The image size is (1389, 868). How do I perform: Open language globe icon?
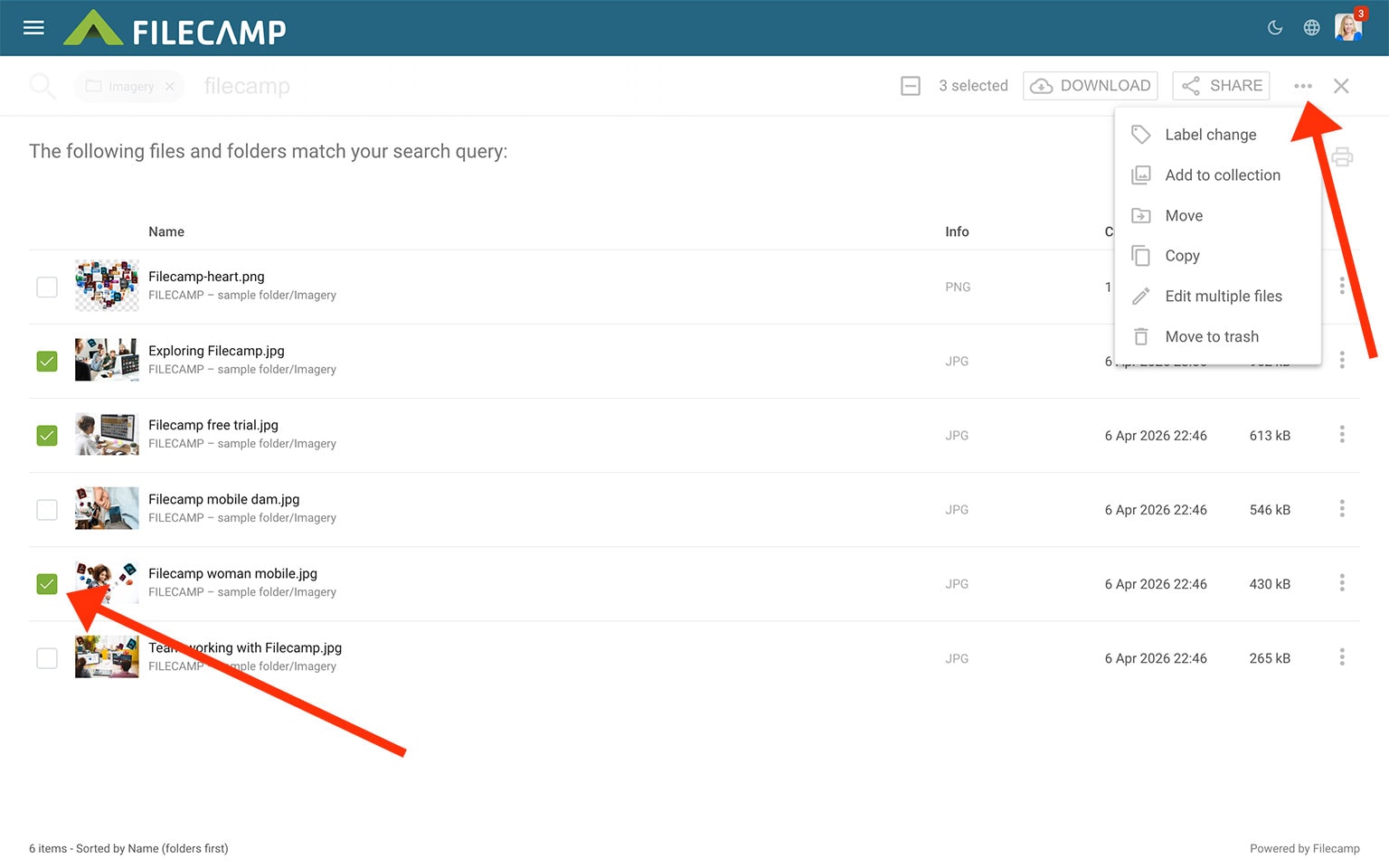tap(1311, 28)
